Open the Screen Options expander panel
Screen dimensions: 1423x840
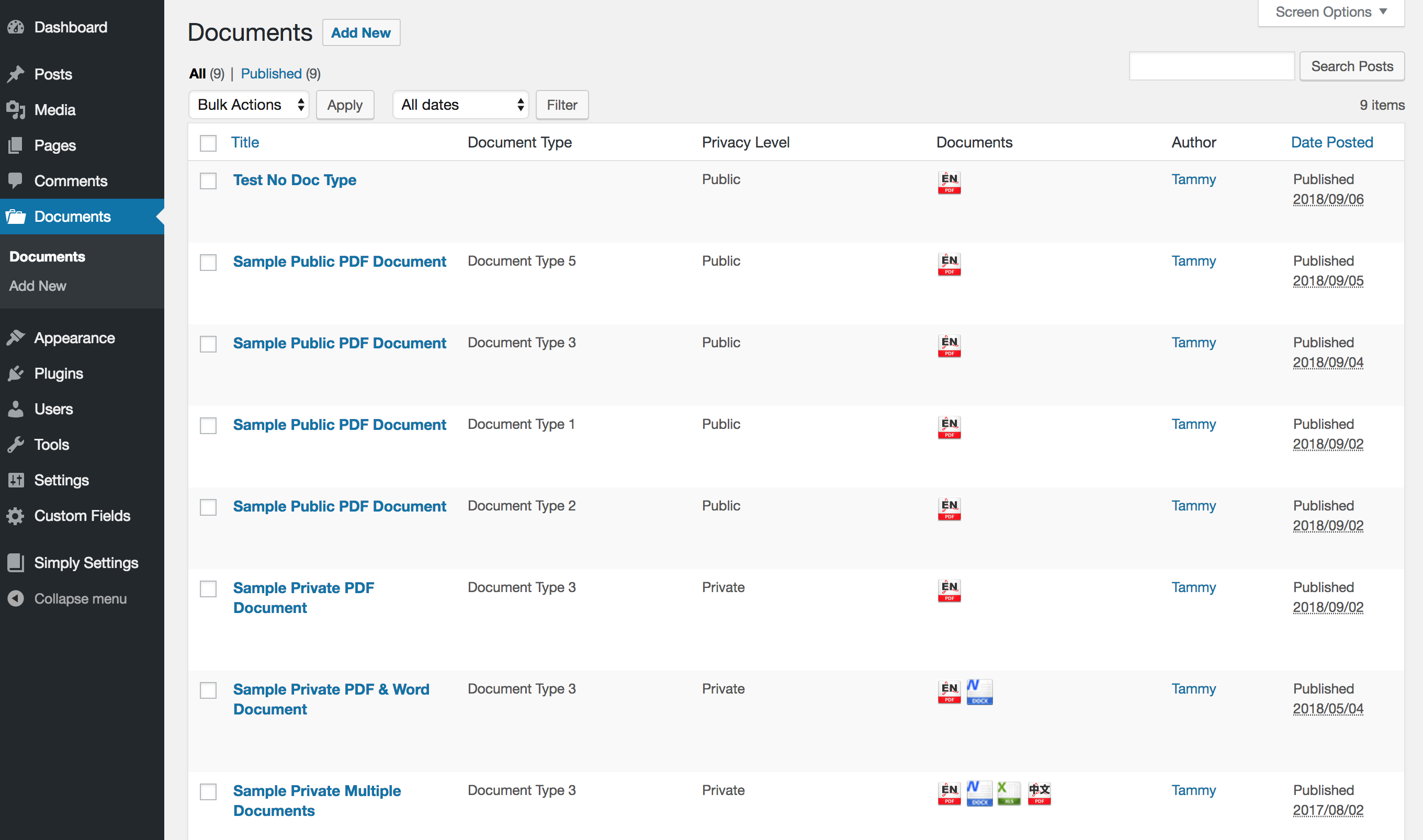point(1328,12)
